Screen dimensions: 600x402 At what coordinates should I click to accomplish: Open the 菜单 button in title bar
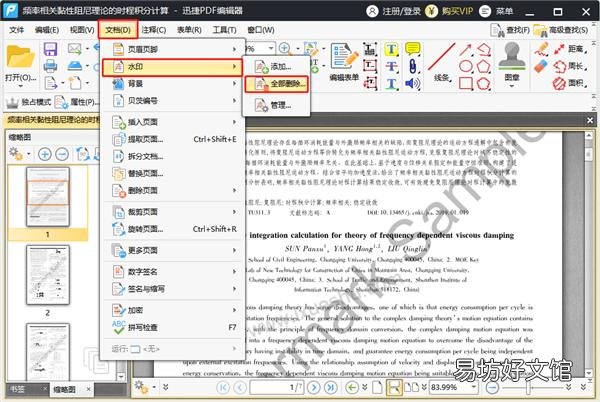click(497, 11)
